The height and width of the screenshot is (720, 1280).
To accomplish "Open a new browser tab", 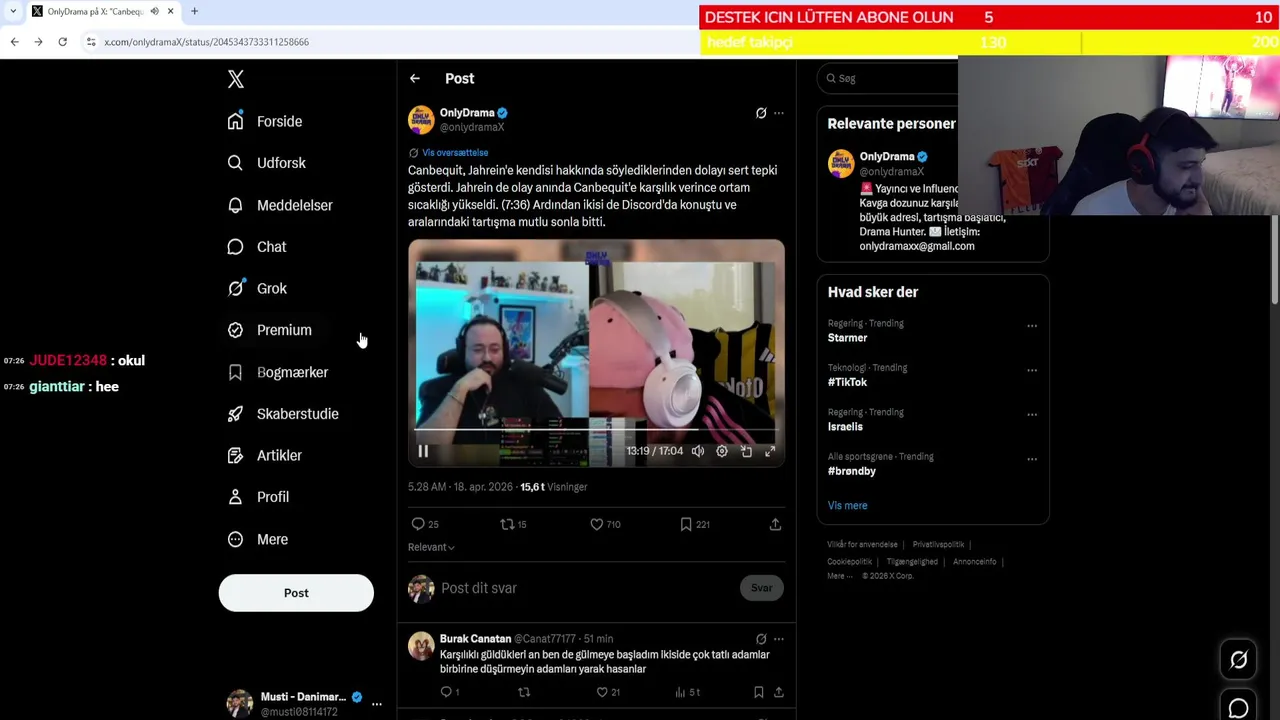I will (194, 11).
